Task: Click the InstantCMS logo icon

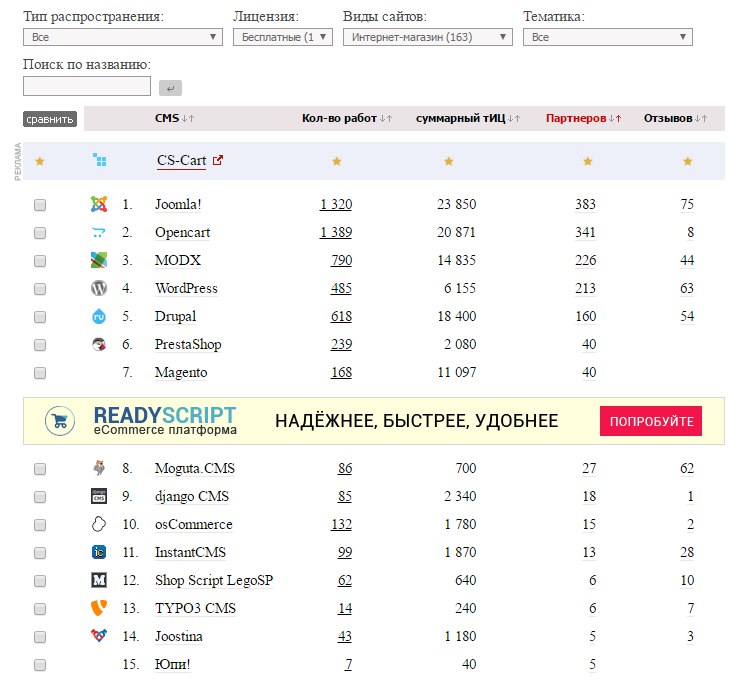Action: click(x=99, y=552)
